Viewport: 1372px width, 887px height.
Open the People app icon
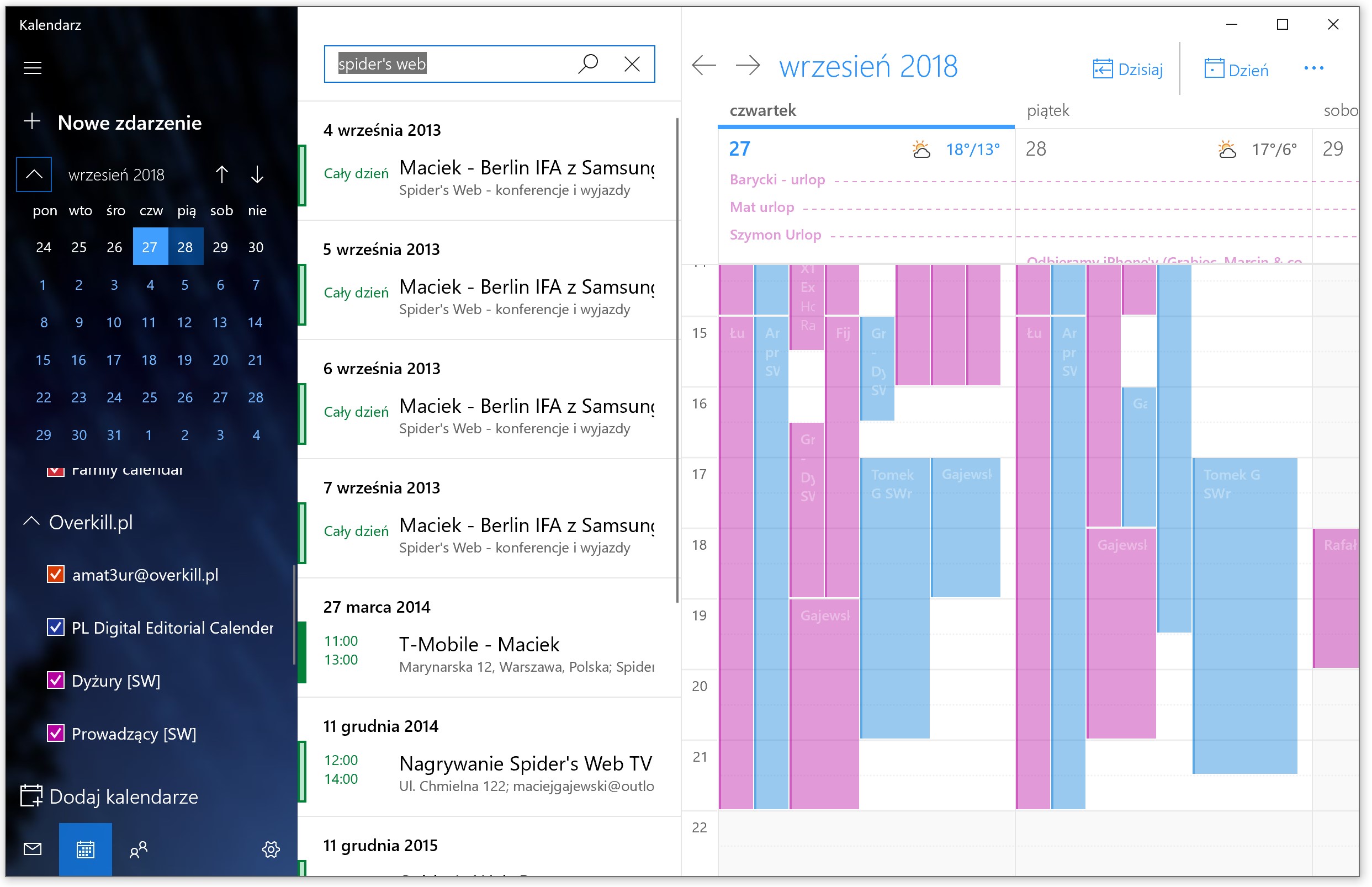tap(138, 848)
